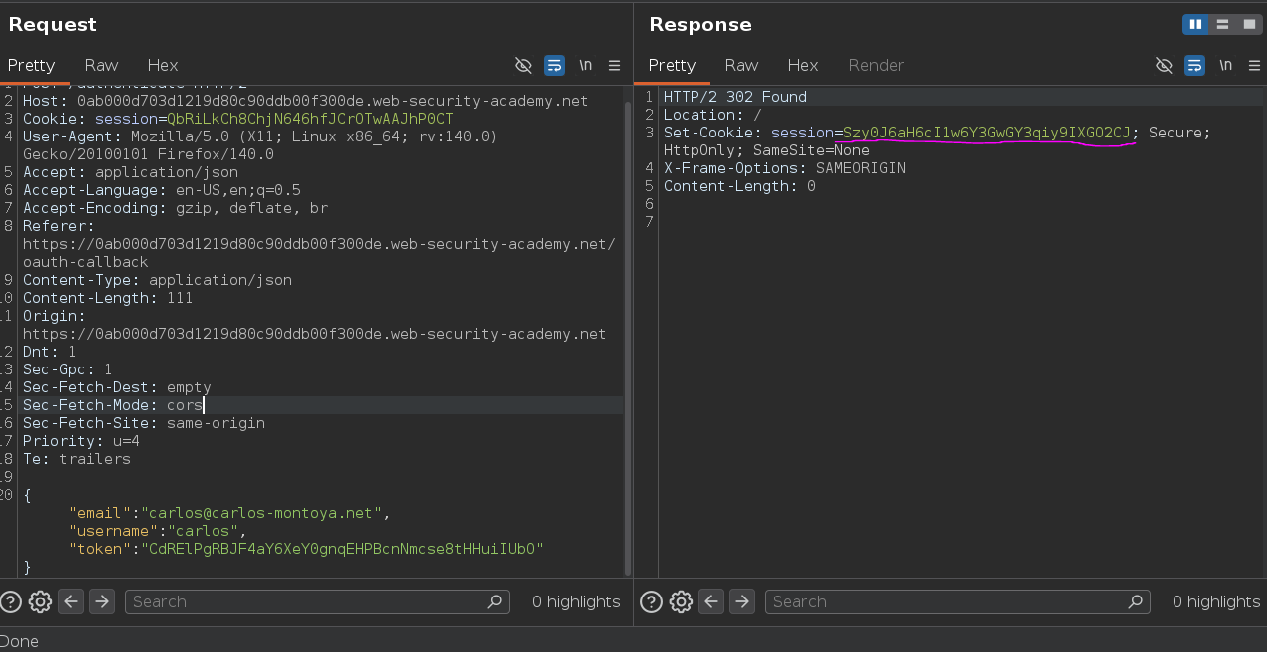Toggle \n special characters in Request panel
Screen dimensions: 1267x652
pos(586,66)
